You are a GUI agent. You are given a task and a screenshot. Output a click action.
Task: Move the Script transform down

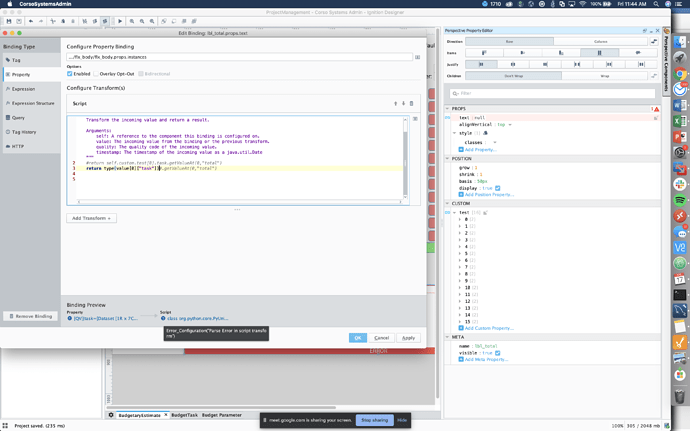click(403, 103)
